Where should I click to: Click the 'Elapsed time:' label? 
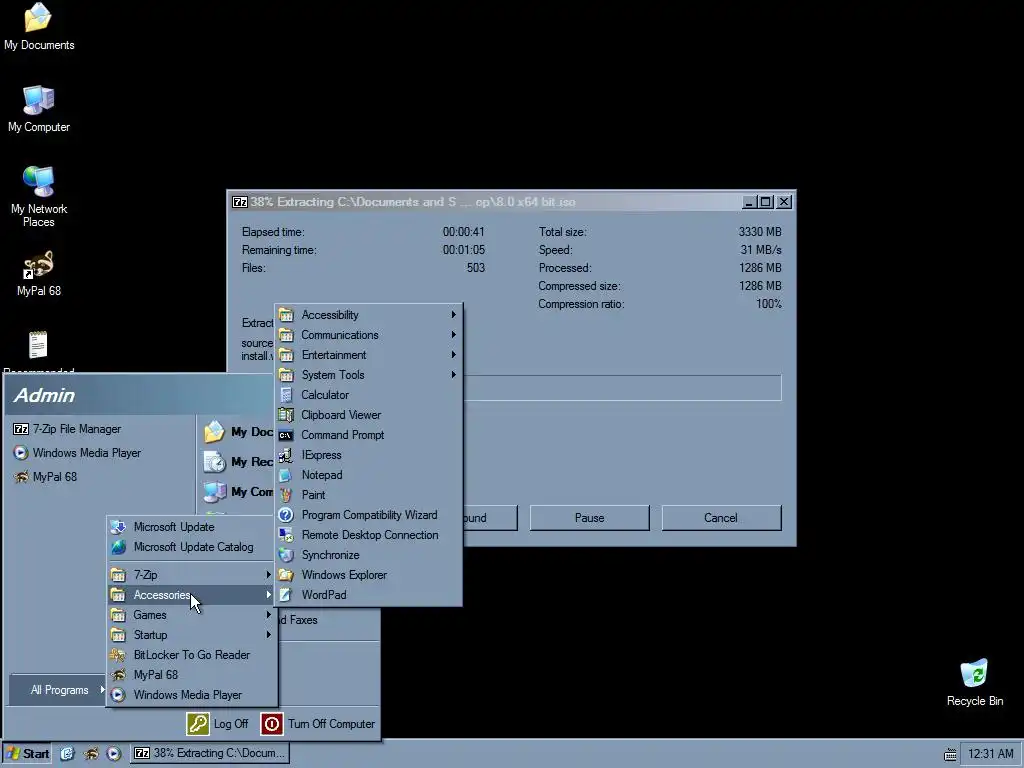tap(273, 232)
